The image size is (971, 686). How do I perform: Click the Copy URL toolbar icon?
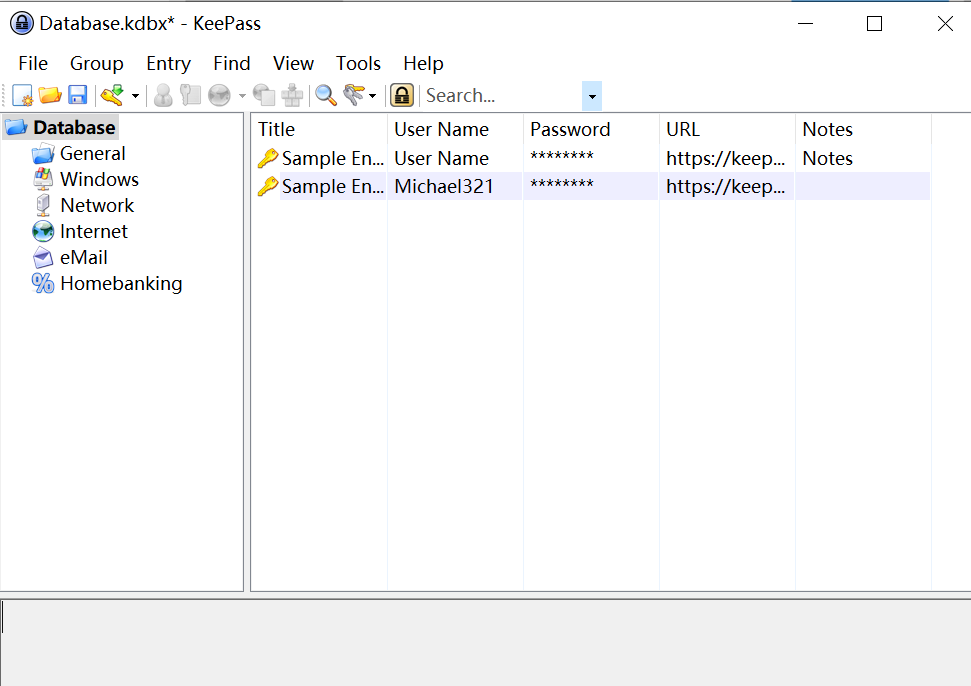pos(264,95)
